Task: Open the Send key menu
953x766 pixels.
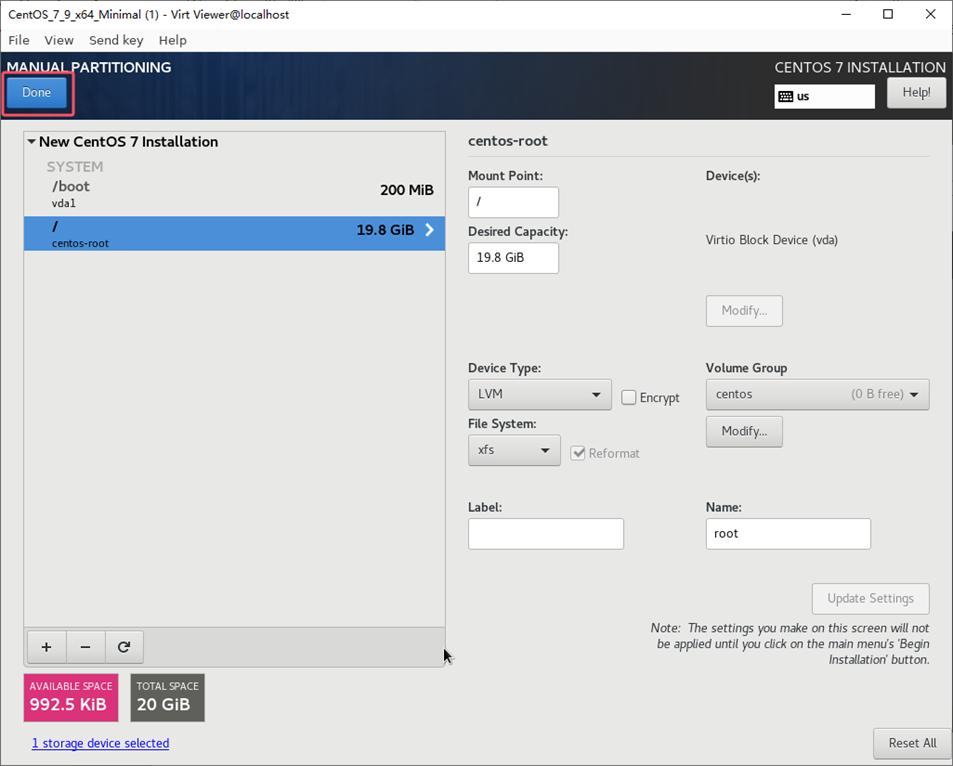Action: (x=116, y=40)
